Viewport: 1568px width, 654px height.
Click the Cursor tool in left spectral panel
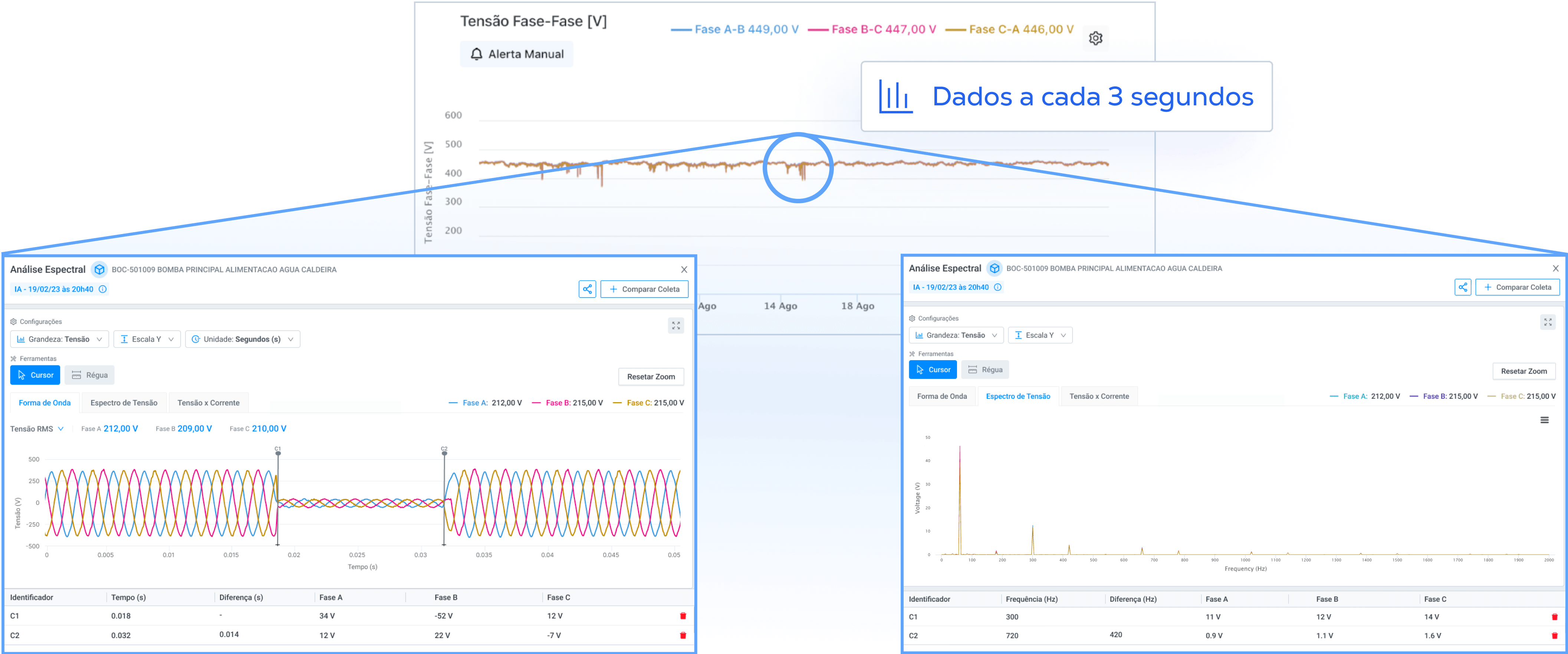[x=34, y=375]
